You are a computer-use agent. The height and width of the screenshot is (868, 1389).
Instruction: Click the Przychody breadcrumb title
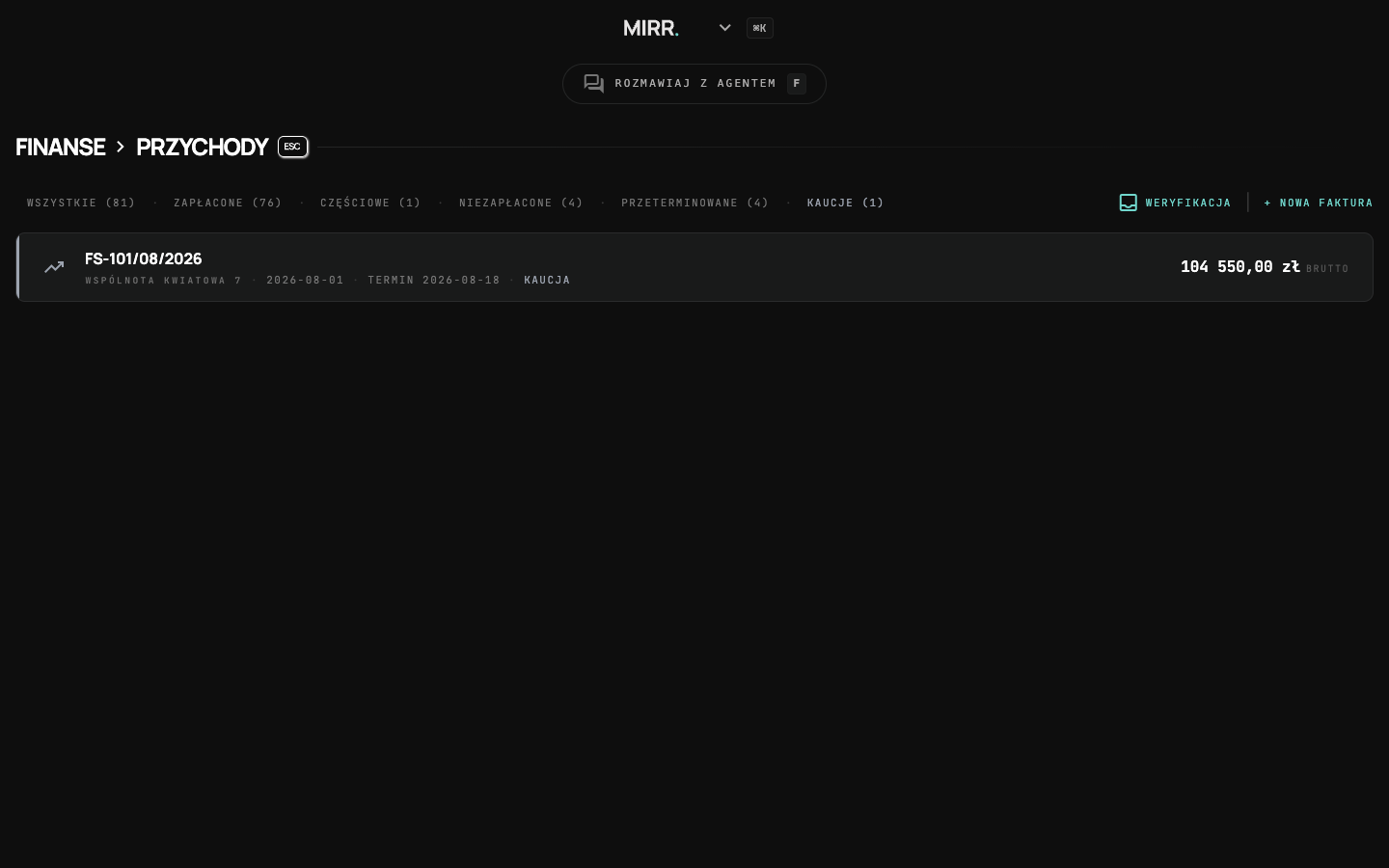202,147
